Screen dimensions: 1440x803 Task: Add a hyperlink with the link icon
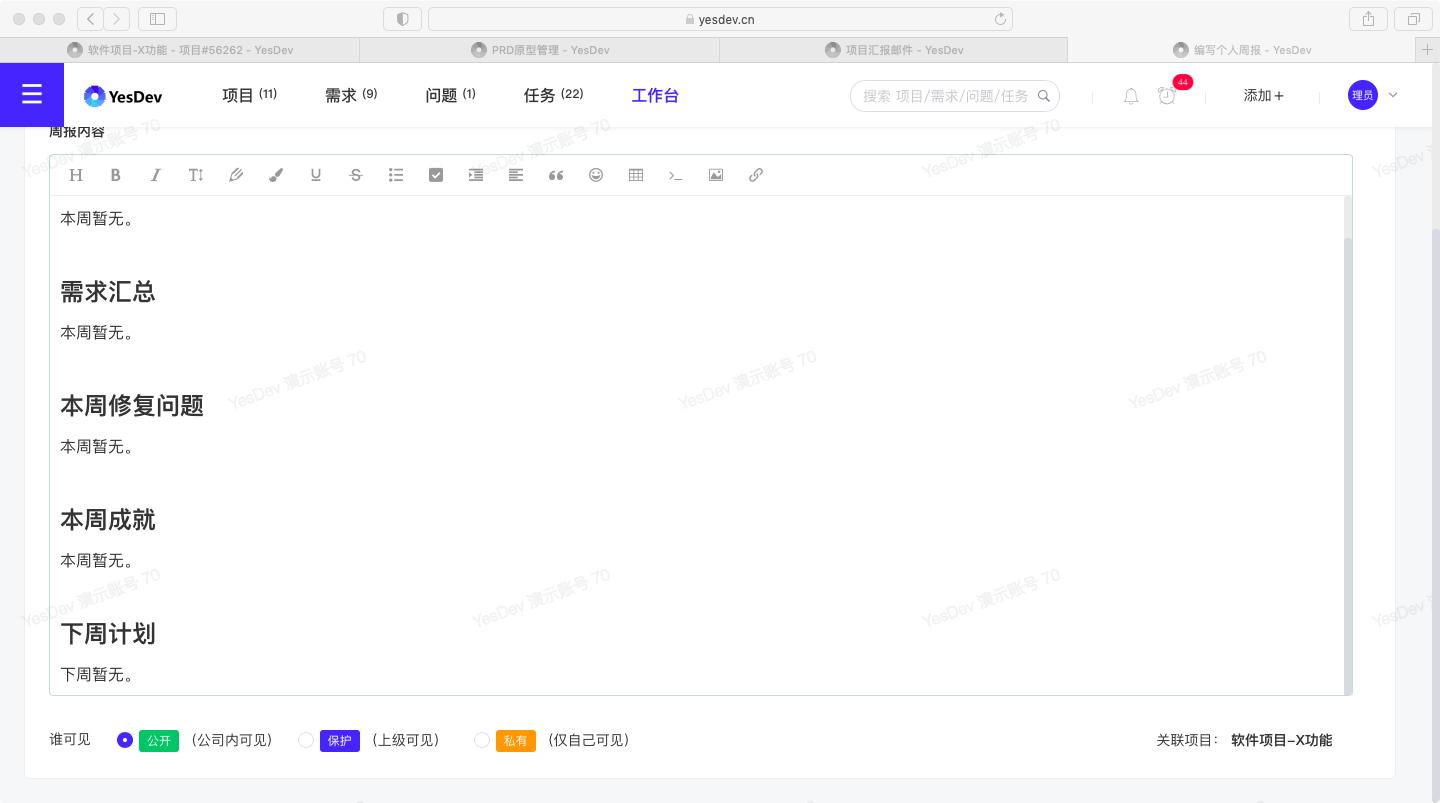click(756, 175)
